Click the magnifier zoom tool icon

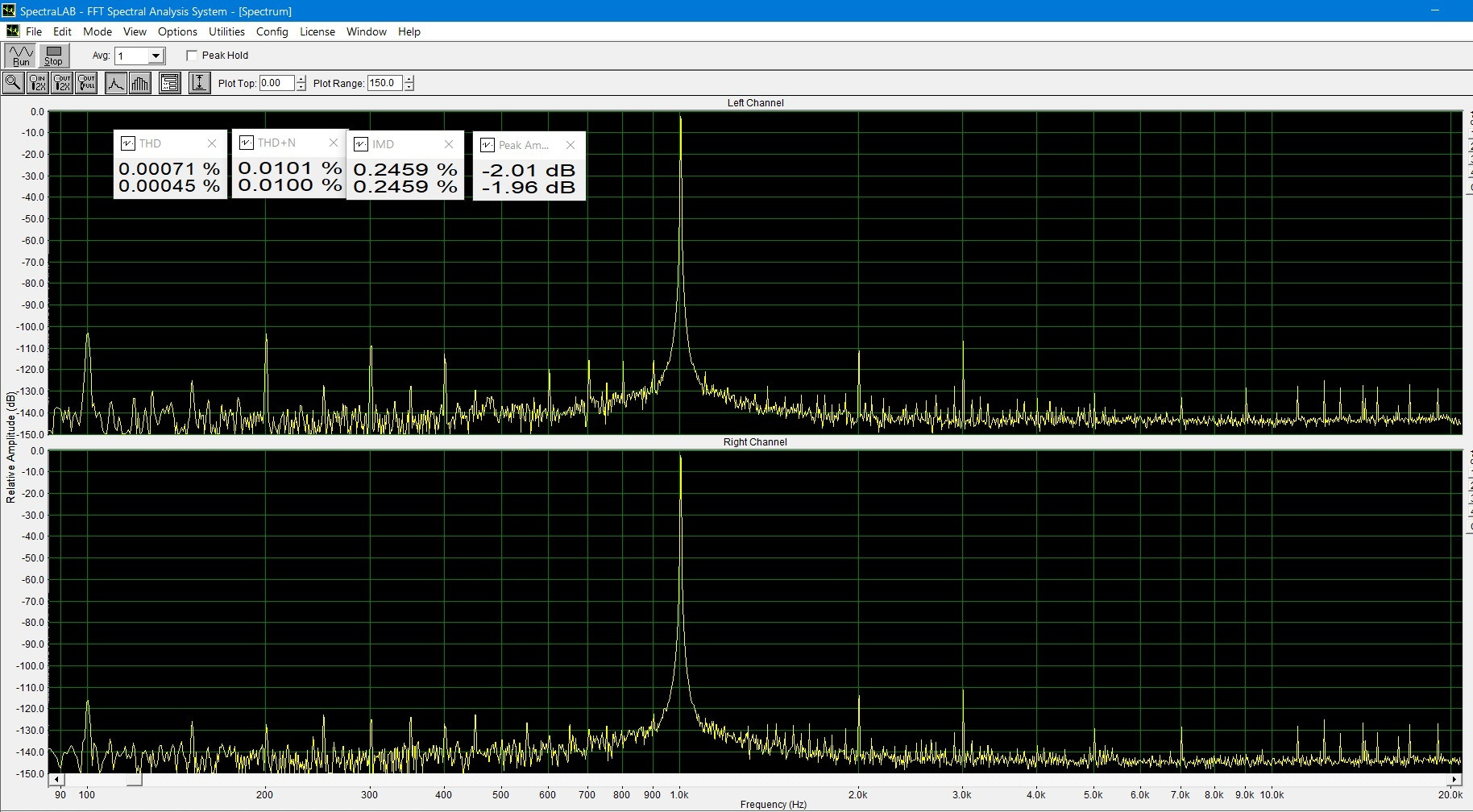click(13, 83)
